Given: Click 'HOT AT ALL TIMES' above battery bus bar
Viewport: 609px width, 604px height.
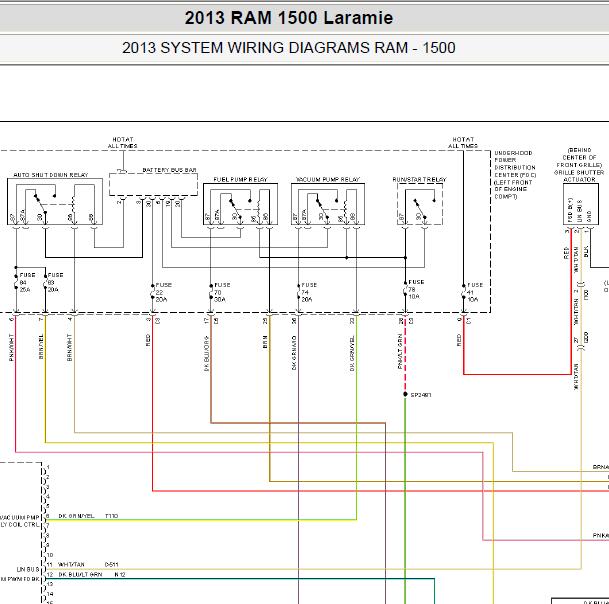Looking at the screenshot, I should [x=123, y=143].
